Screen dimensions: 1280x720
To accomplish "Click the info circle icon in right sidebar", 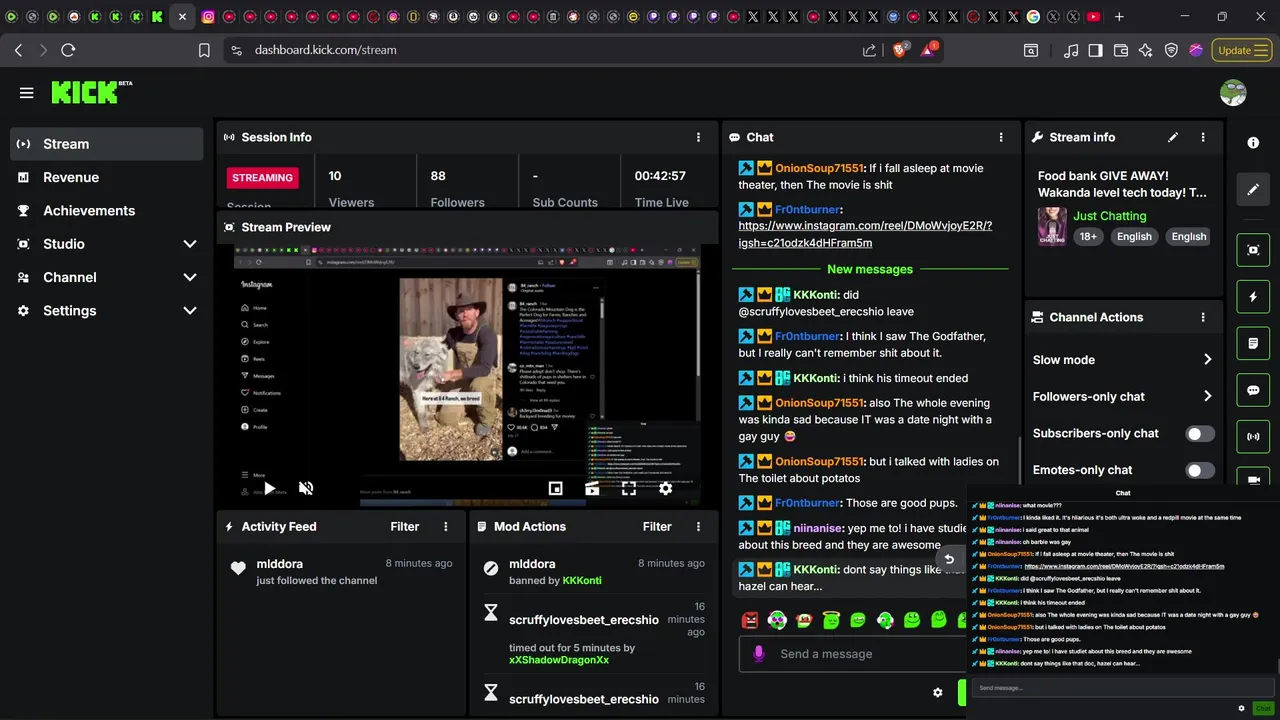I will (x=1253, y=143).
